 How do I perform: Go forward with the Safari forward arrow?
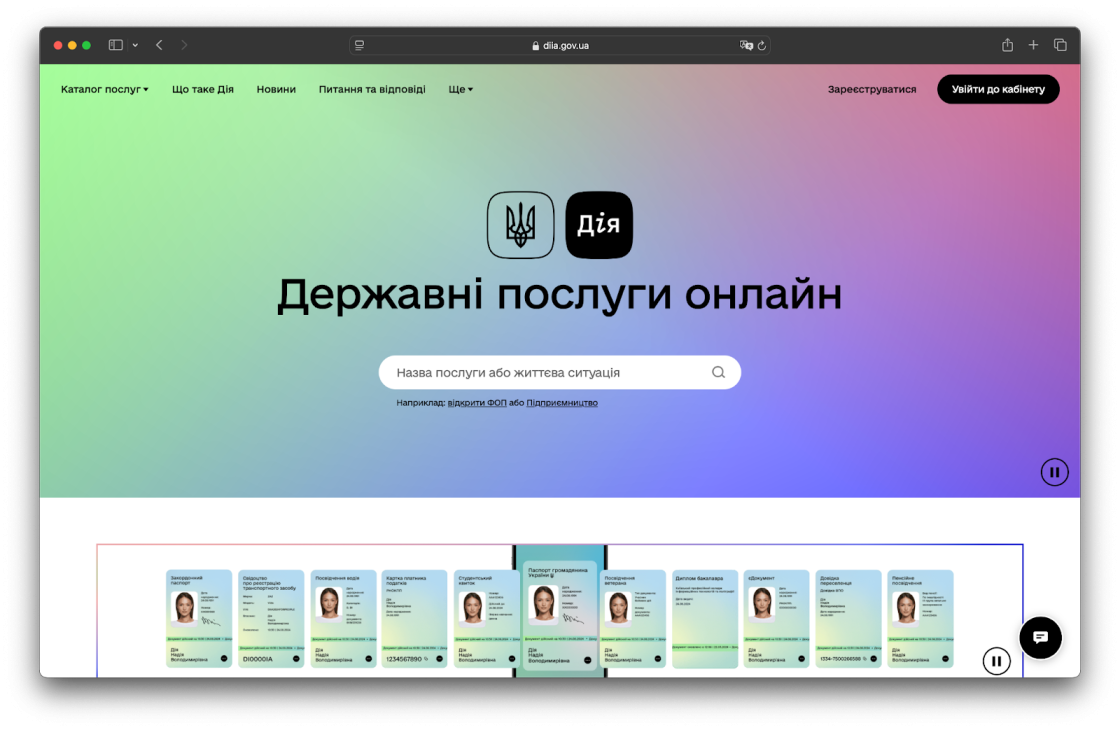tap(184, 45)
